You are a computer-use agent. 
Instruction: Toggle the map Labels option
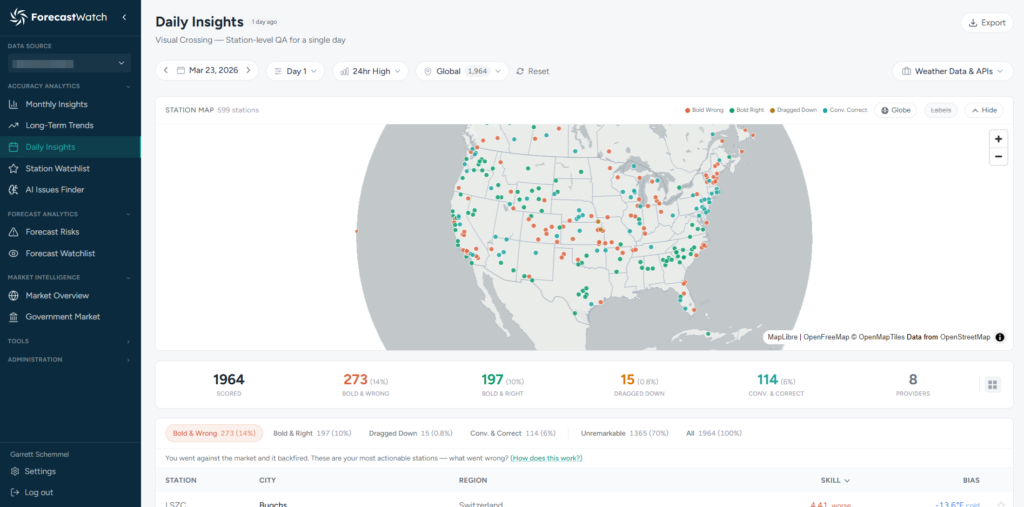coord(940,110)
